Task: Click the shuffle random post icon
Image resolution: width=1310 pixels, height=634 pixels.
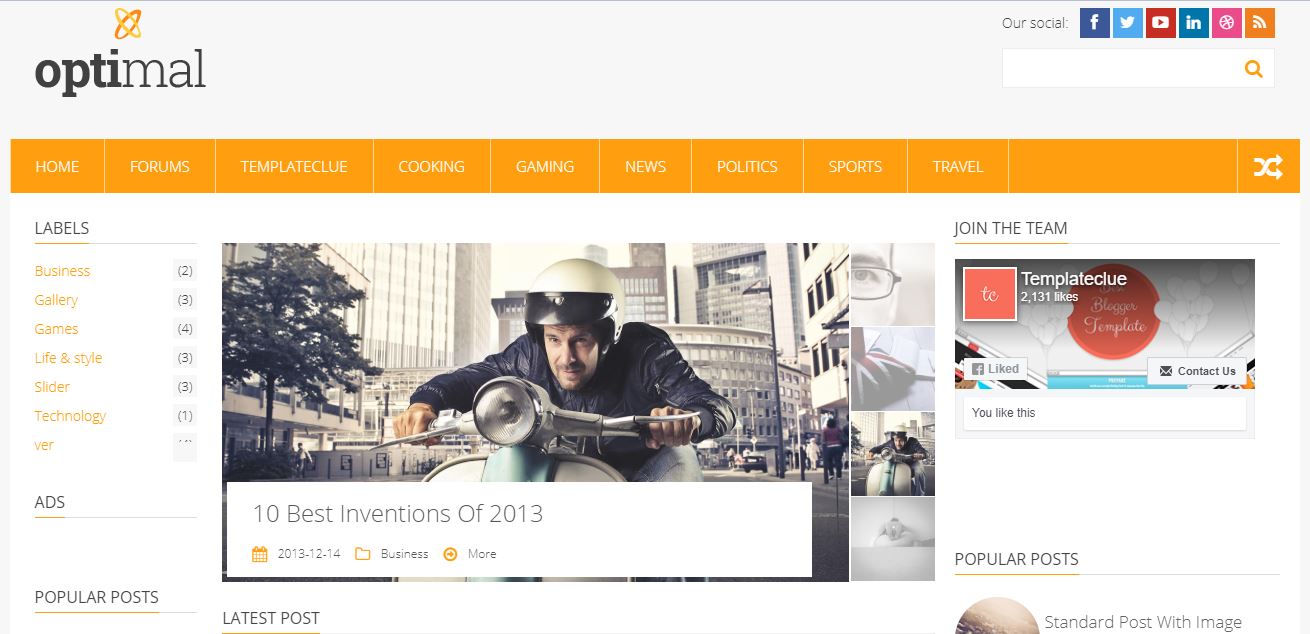Action: 1268,167
